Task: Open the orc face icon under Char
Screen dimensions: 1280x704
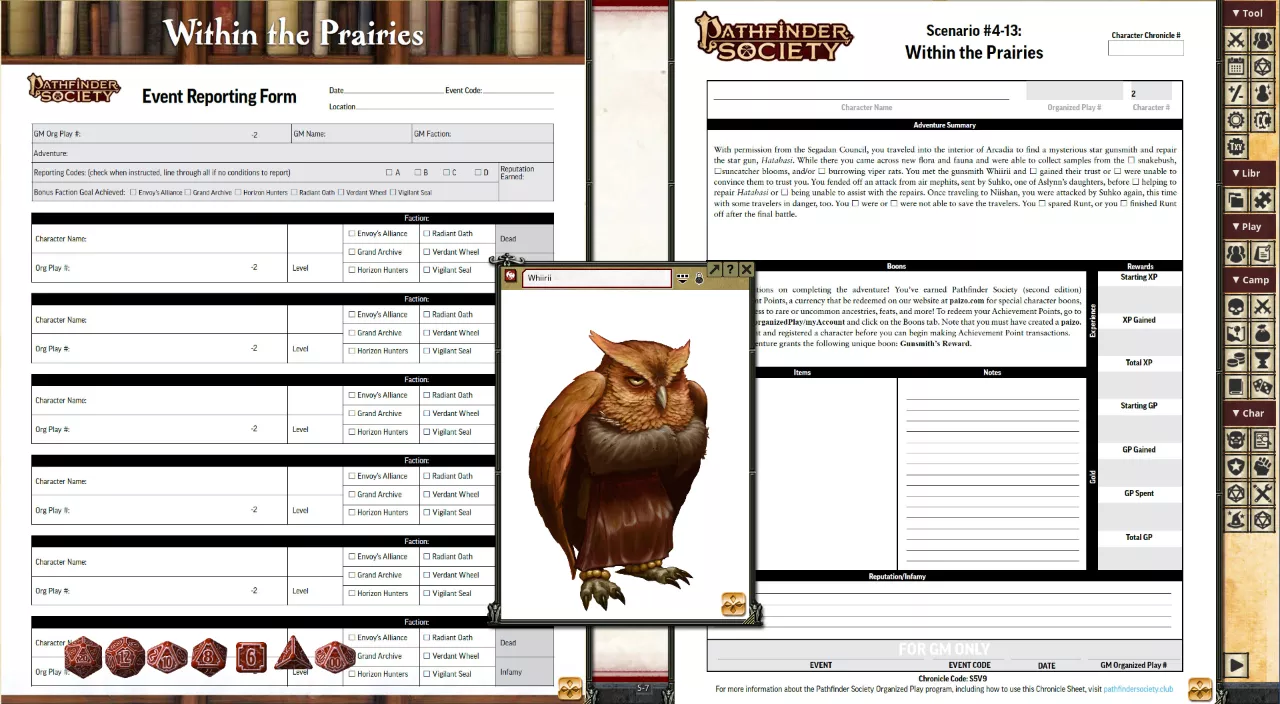Action: [1236, 440]
